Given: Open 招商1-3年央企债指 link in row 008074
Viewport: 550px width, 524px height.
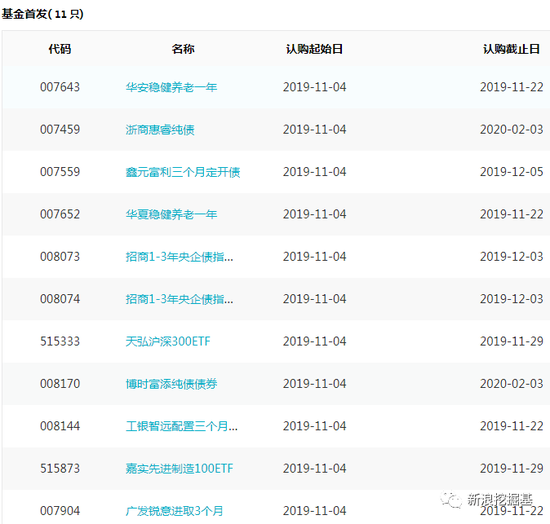Looking at the screenshot, I should [179, 299].
